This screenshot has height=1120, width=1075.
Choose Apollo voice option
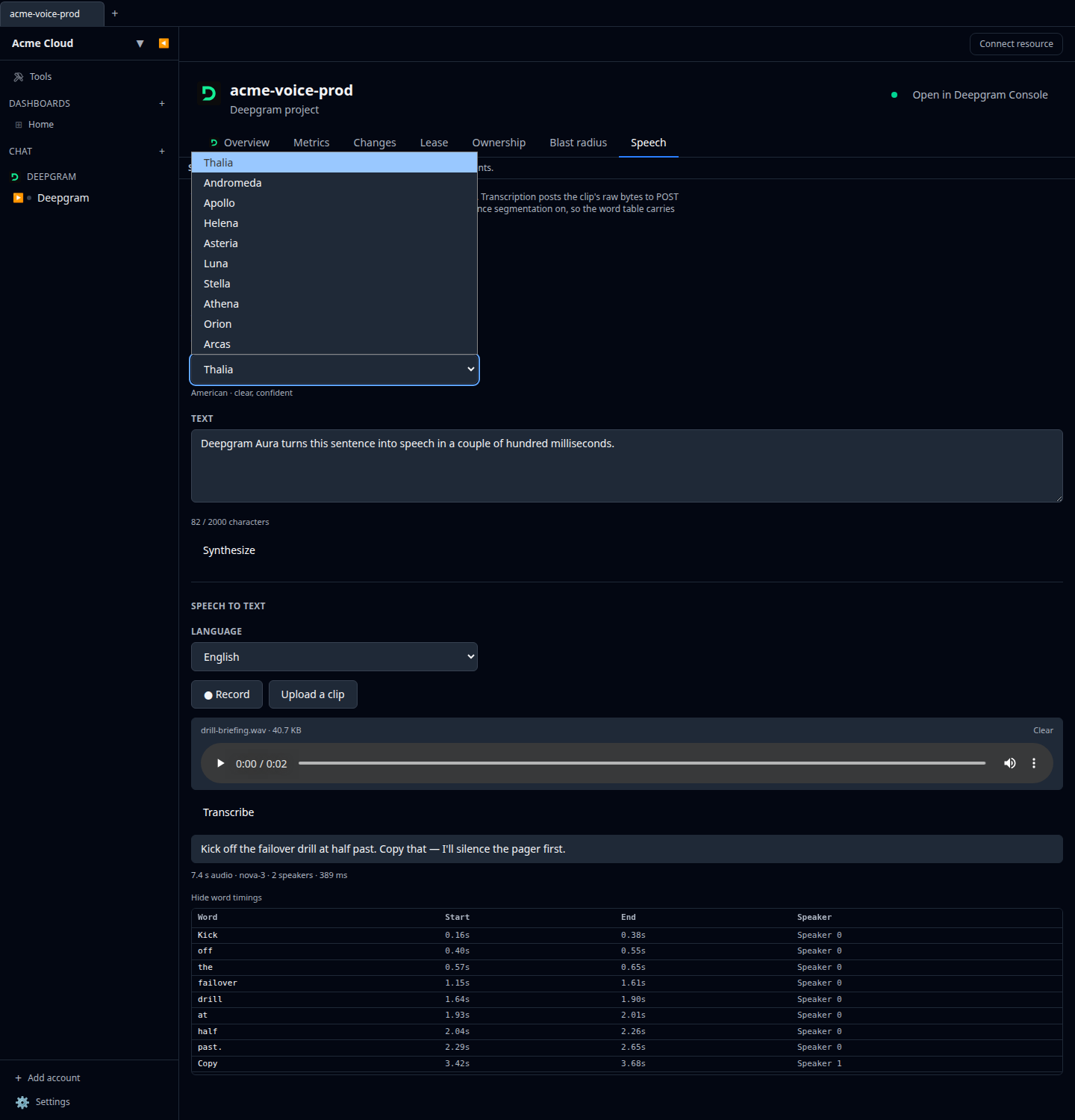tap(334, 203)
